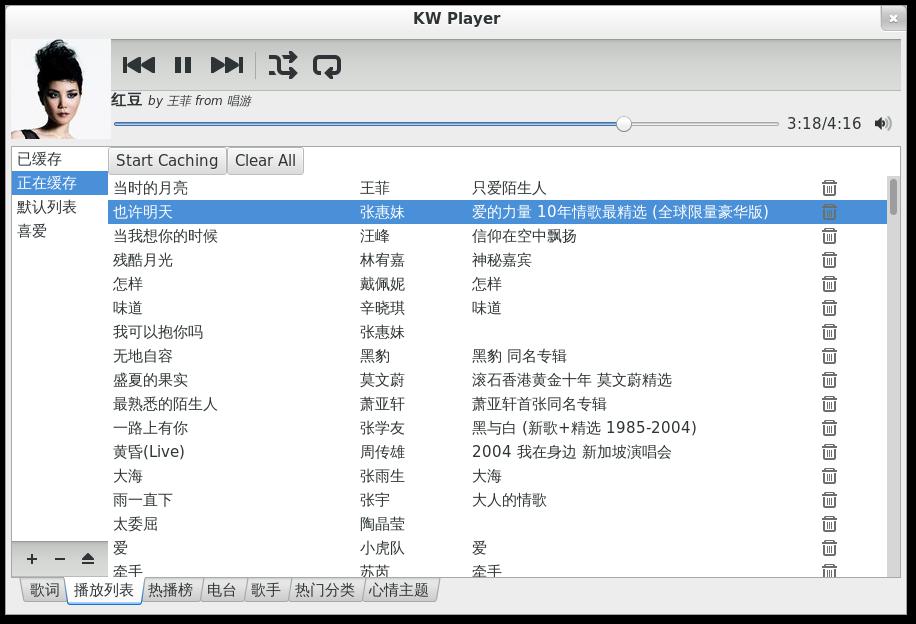This screenshot has width=916, height=624.
Task: Click the Clear All button
Action: tap(265, 160)
